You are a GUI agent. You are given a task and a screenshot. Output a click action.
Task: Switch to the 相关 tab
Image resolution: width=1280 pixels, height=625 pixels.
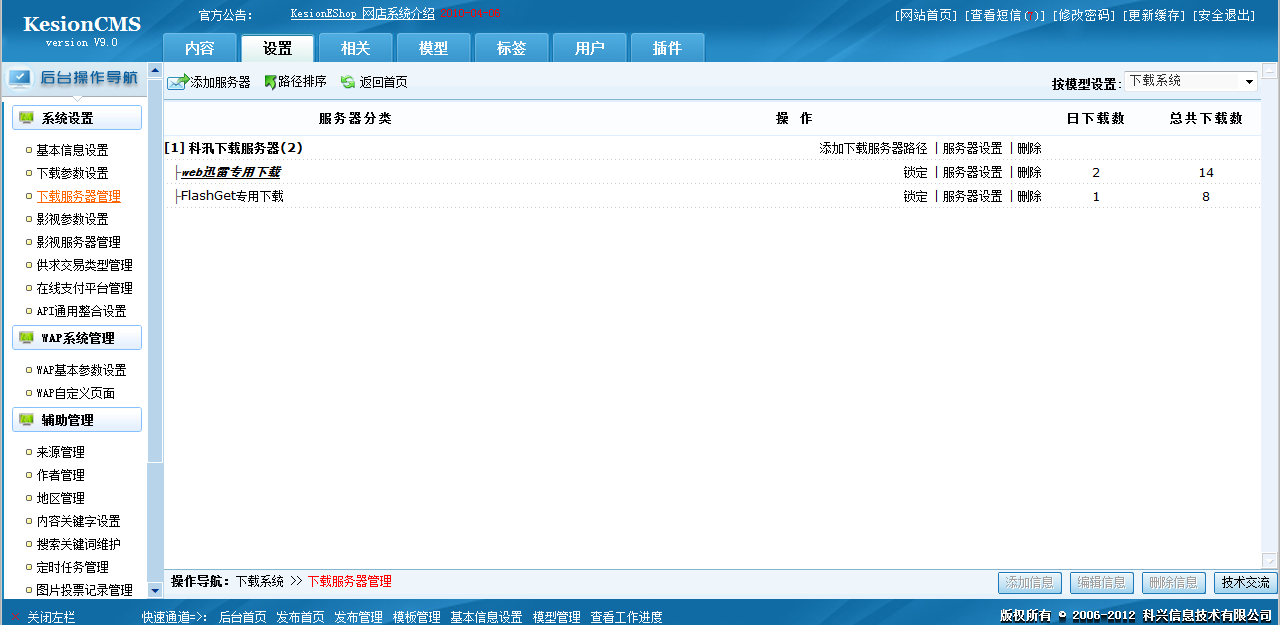click(356, 48)
